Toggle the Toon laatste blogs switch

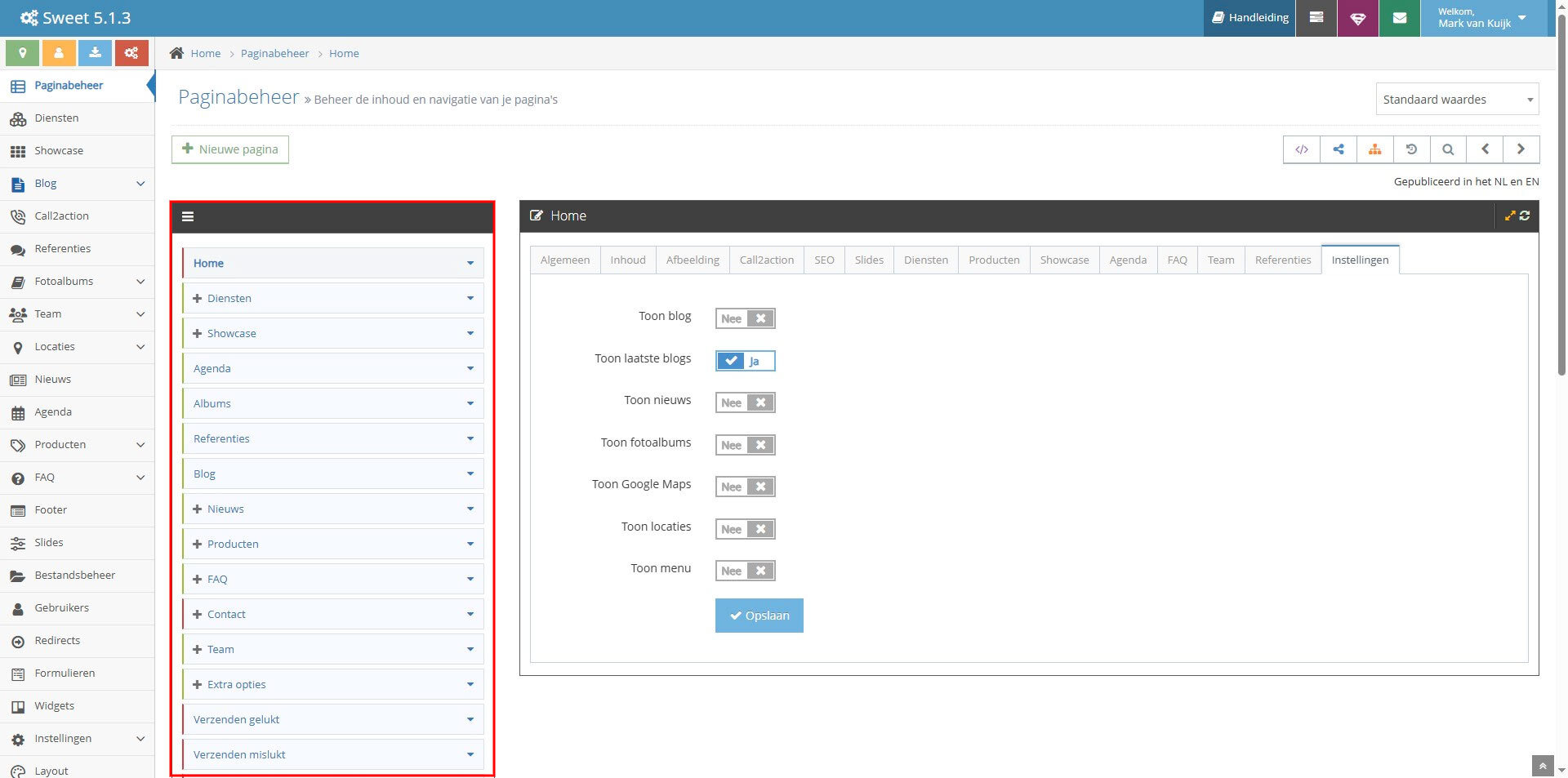[x=745, y=361]
